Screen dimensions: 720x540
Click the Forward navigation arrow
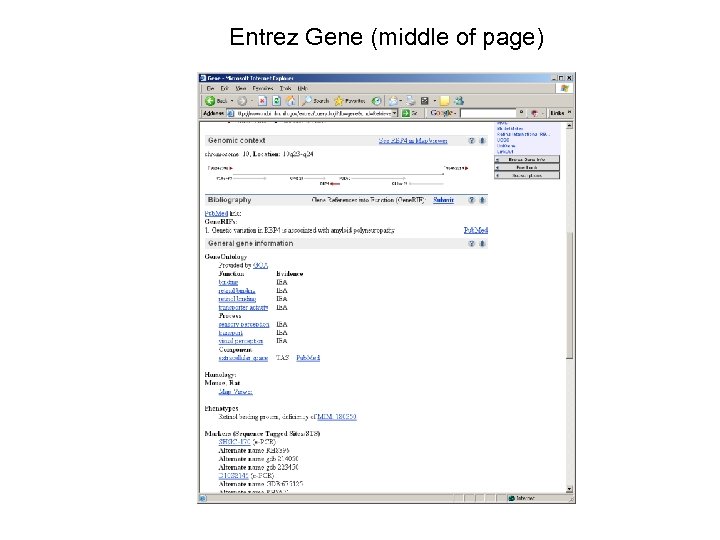242,101
